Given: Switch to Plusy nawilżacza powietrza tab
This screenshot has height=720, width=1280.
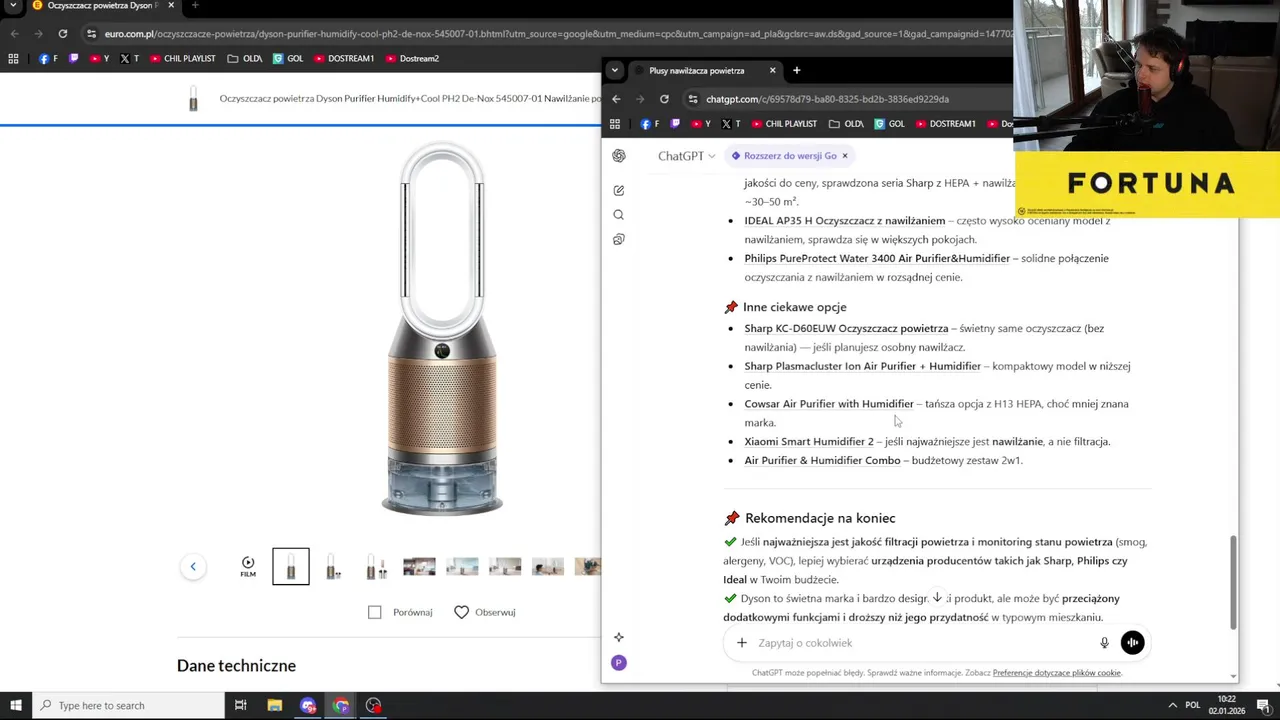Looking at the screenshot, I should 705,71.
